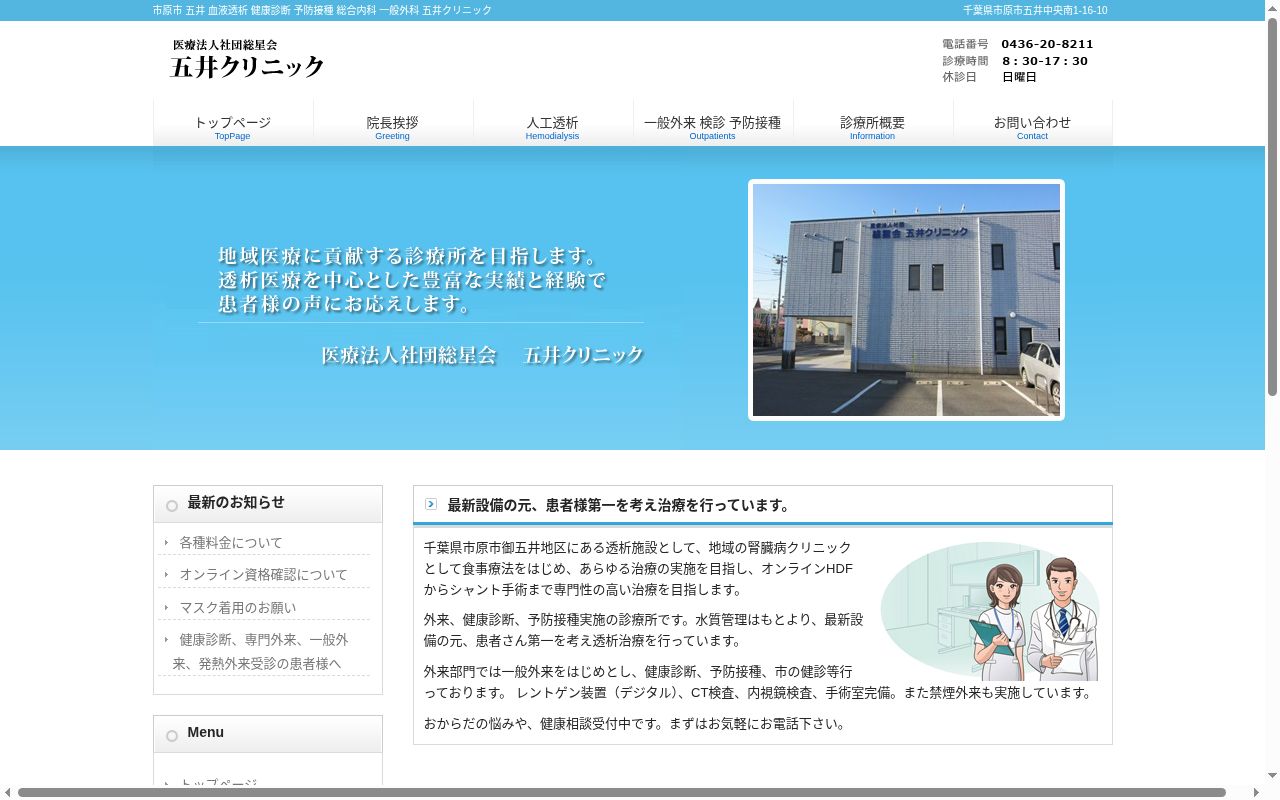Click the phone number 0436-20-8211
This screenshot has width=1280, height=800.
point(1047,44)
